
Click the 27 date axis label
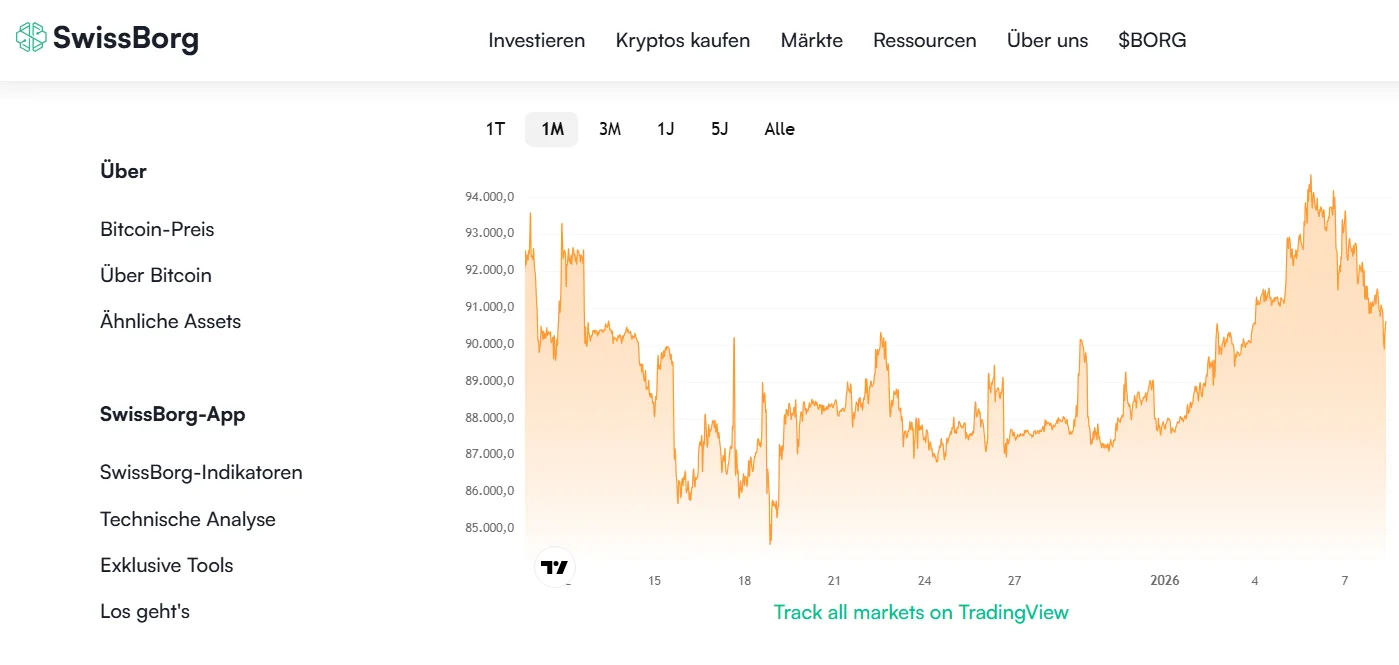[x=1015, y=581]
